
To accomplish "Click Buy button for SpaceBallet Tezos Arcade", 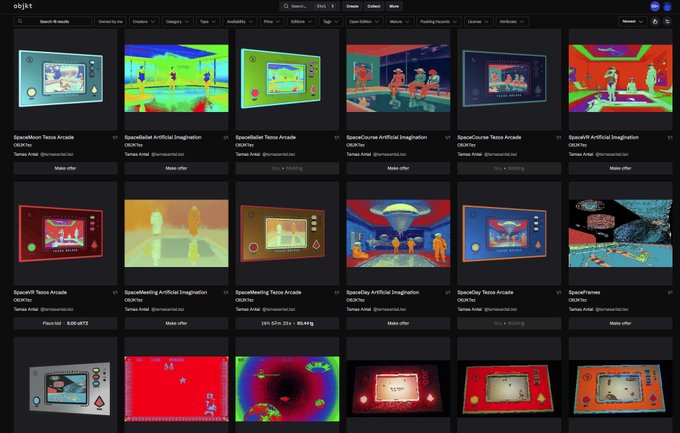I will 287,168.
